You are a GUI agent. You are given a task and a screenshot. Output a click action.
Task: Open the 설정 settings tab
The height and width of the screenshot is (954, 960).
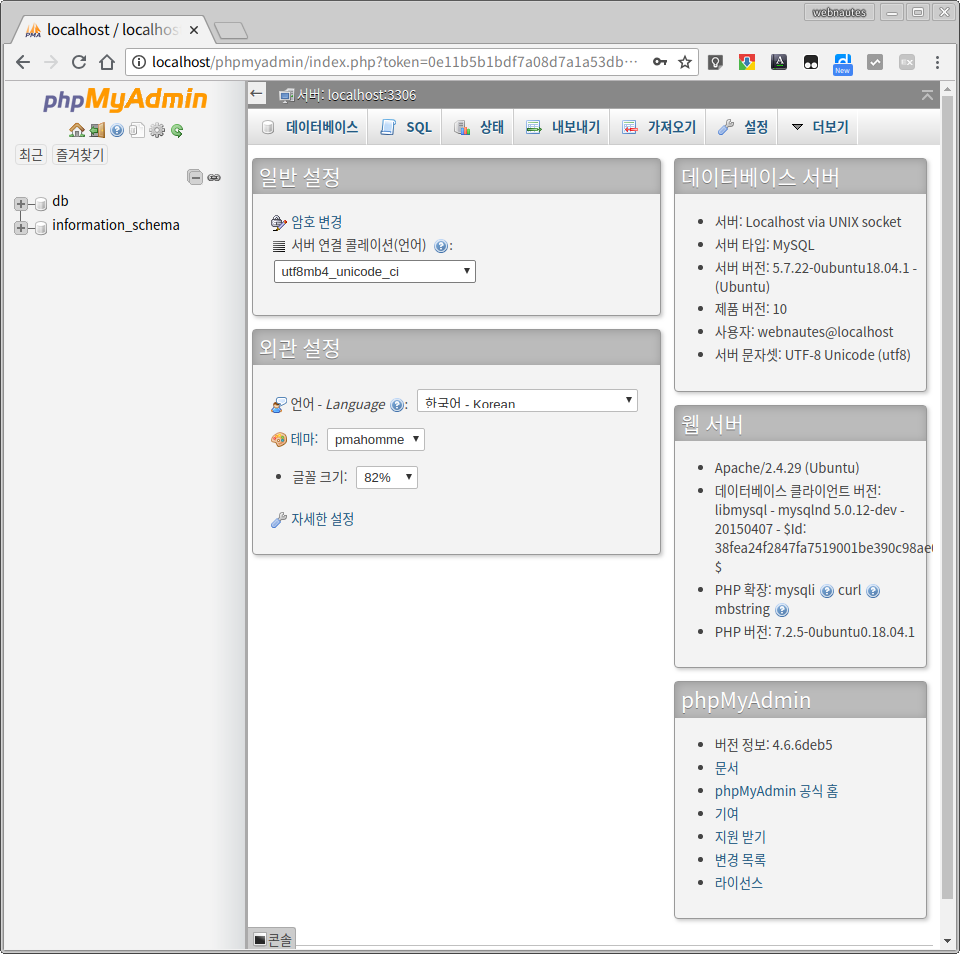(743, 127)
